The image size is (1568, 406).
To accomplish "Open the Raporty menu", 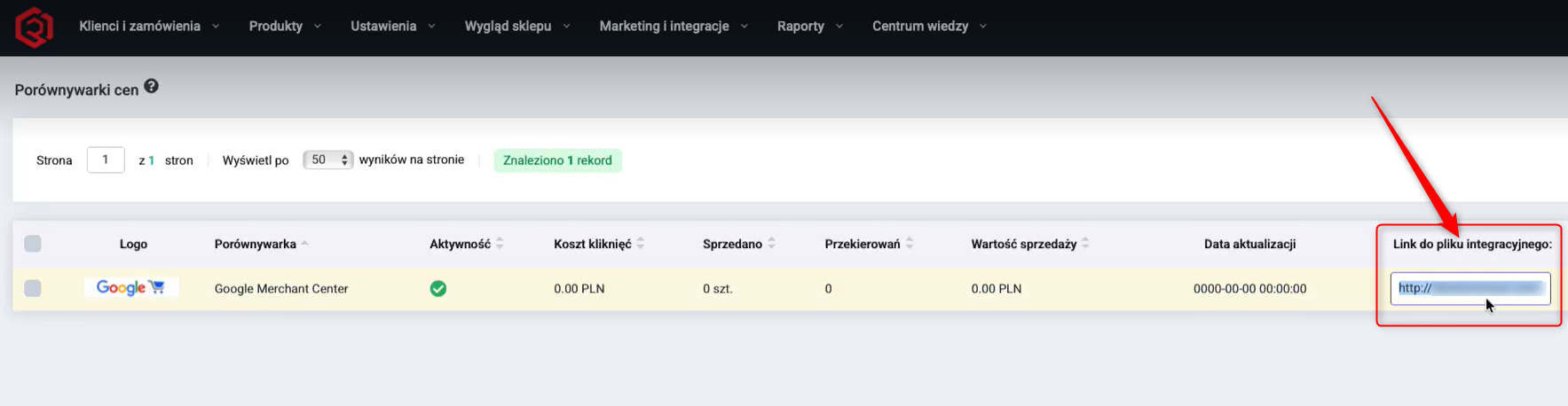I will (808, 27).
